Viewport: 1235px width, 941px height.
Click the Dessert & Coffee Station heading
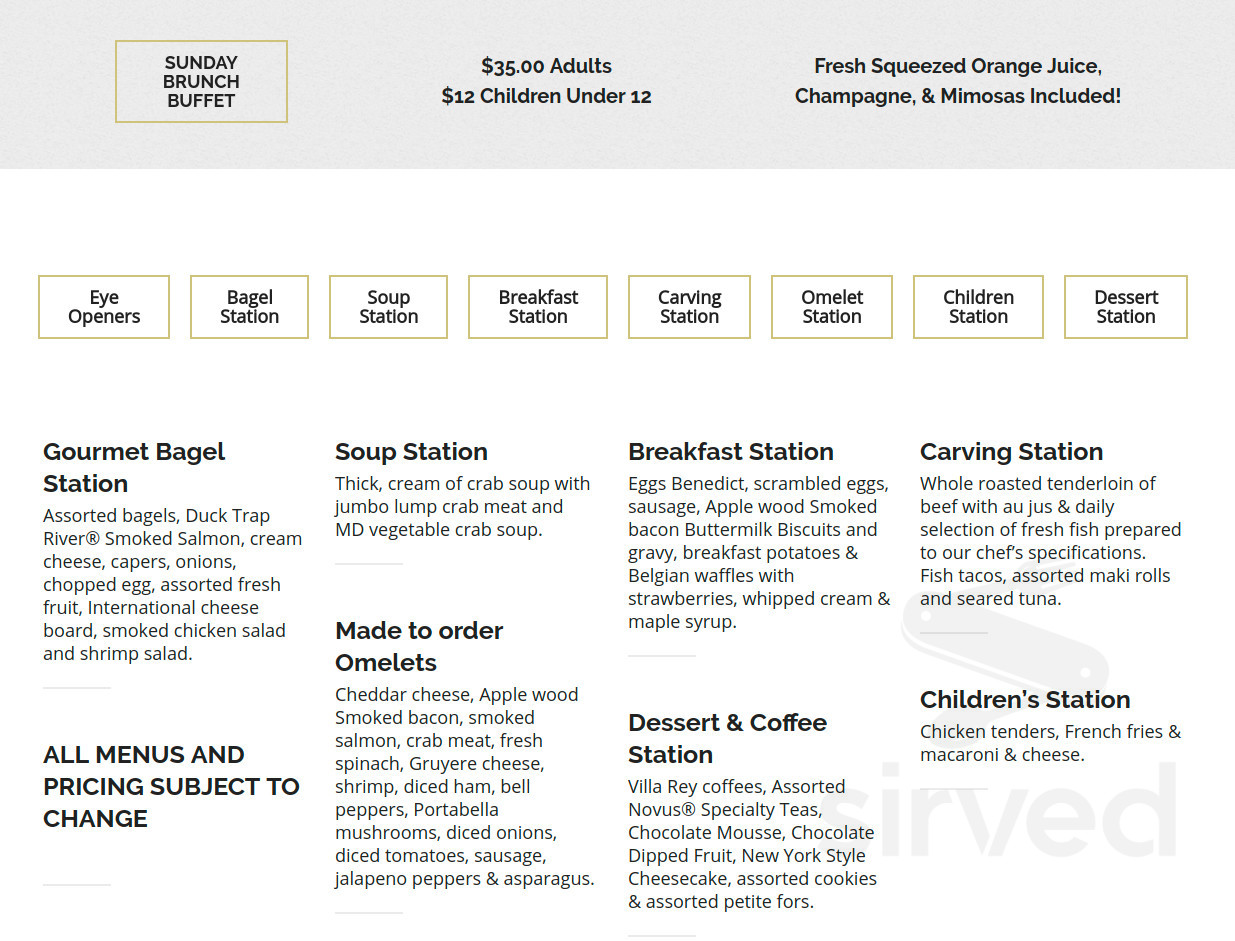[x=727, y=738]
